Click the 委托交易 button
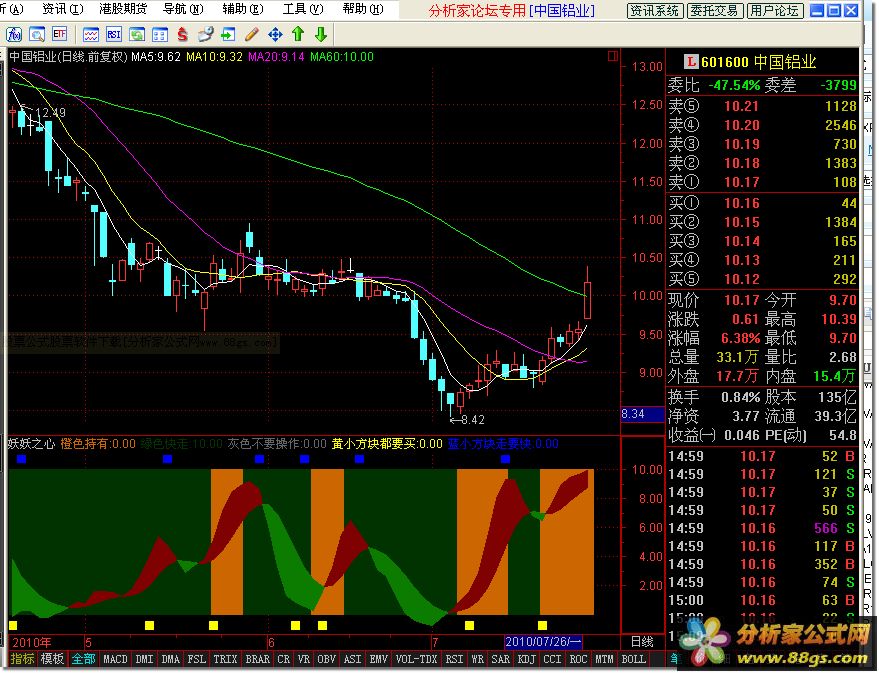Viewport: 879px width, 673px height. coord(715,10)
